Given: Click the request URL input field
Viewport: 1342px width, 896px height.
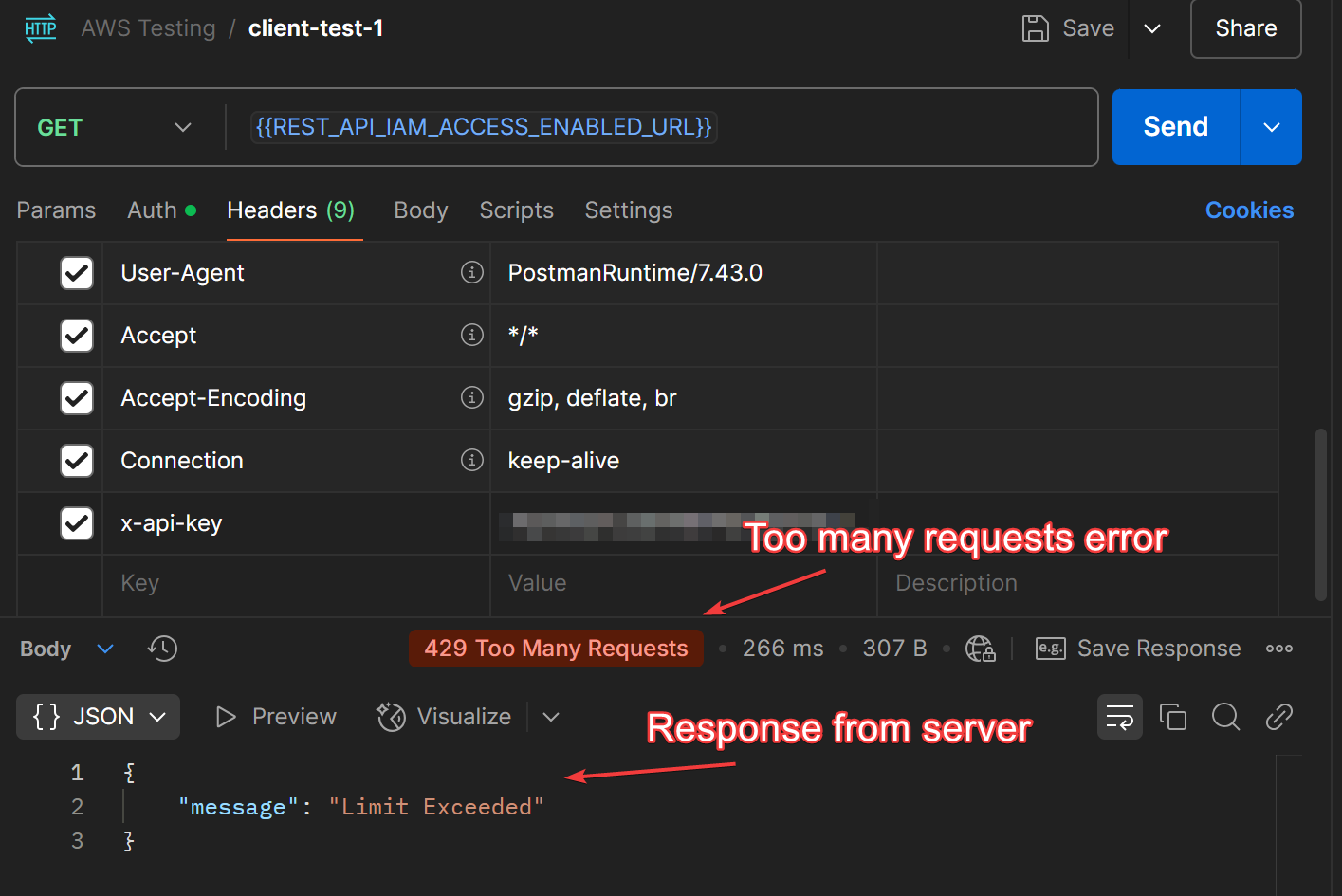Looking at the screenshot, I should (x=854, y=127).
